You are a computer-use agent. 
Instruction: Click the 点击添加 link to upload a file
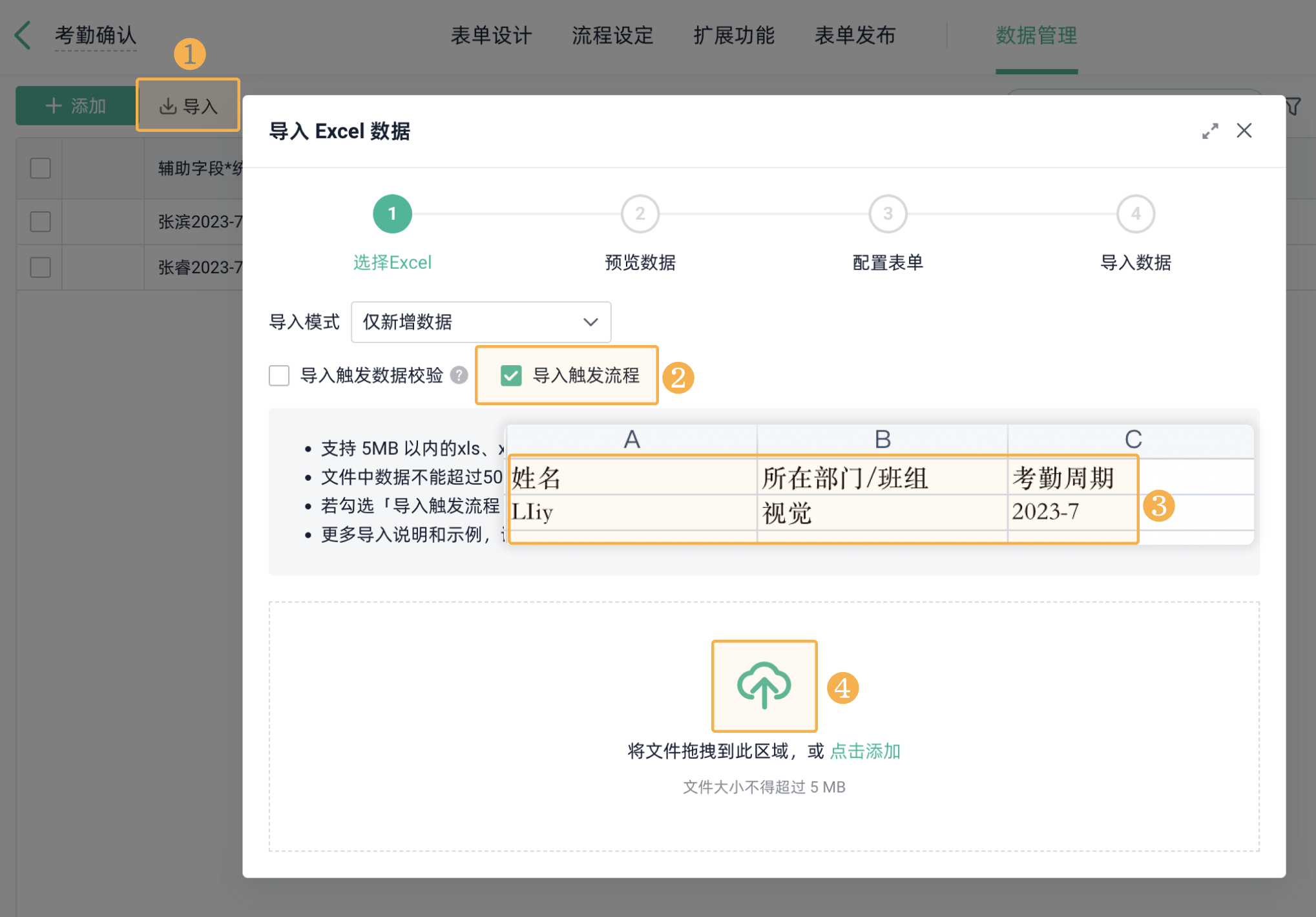(865, 751)
